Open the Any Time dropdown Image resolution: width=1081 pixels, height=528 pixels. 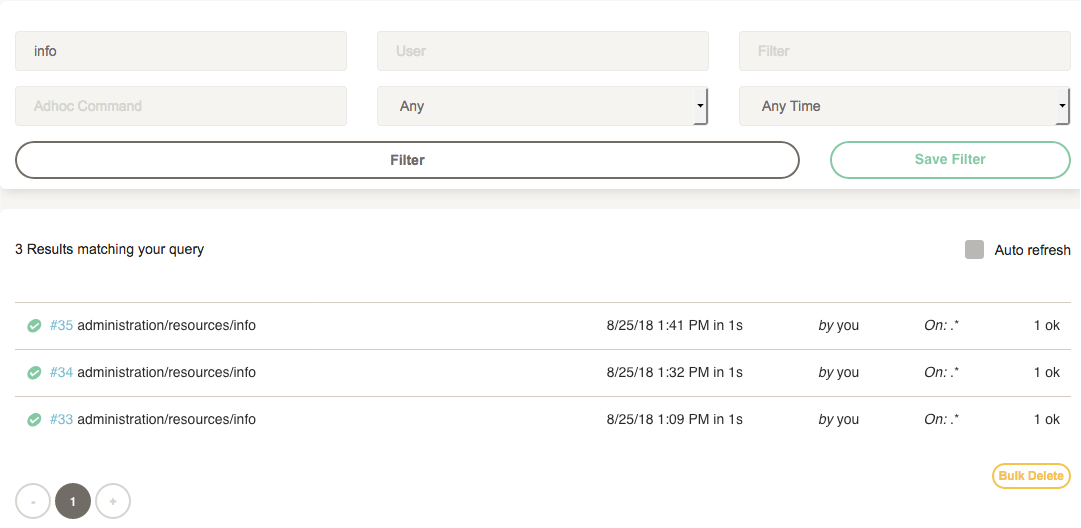905,106
